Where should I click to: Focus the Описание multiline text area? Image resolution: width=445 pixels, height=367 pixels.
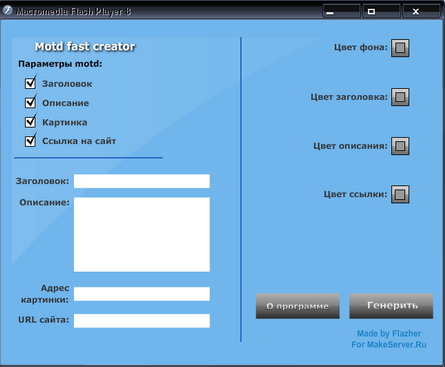click(142, 235)
